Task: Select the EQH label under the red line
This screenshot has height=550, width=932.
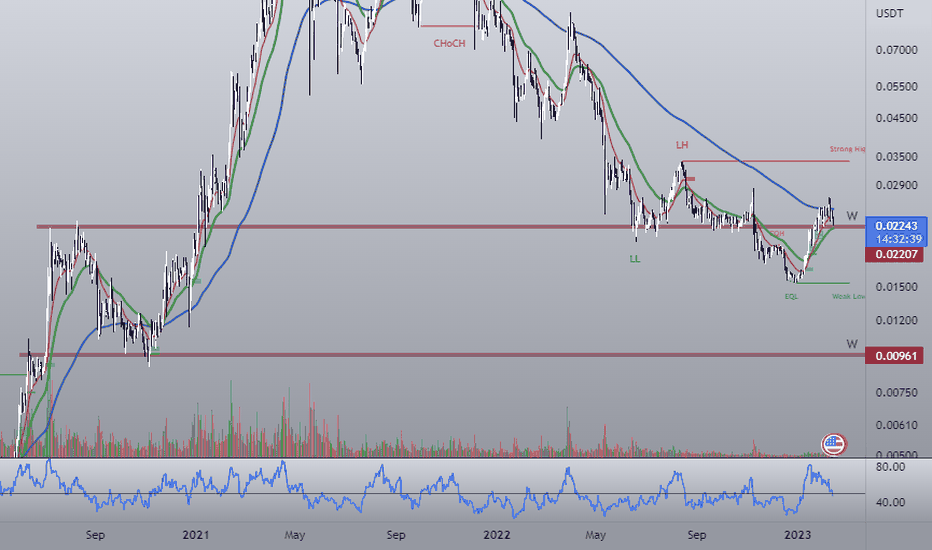Action: 777,234
